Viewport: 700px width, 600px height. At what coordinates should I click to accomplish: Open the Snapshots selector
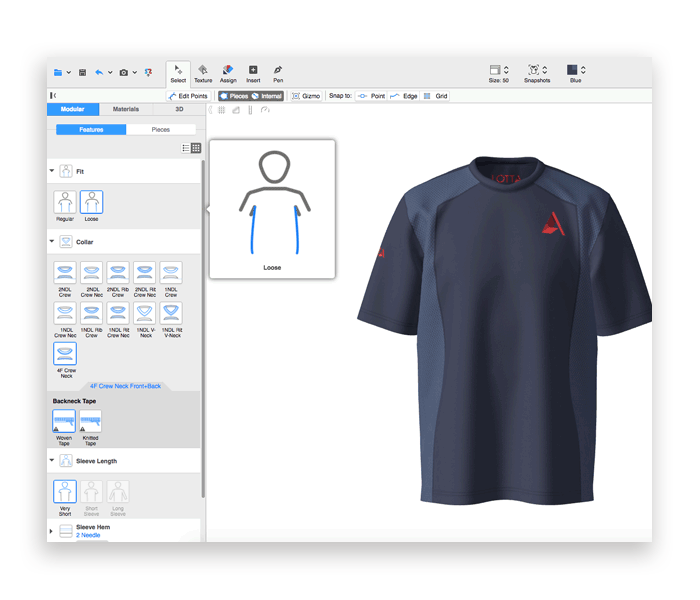coord(537,74)
